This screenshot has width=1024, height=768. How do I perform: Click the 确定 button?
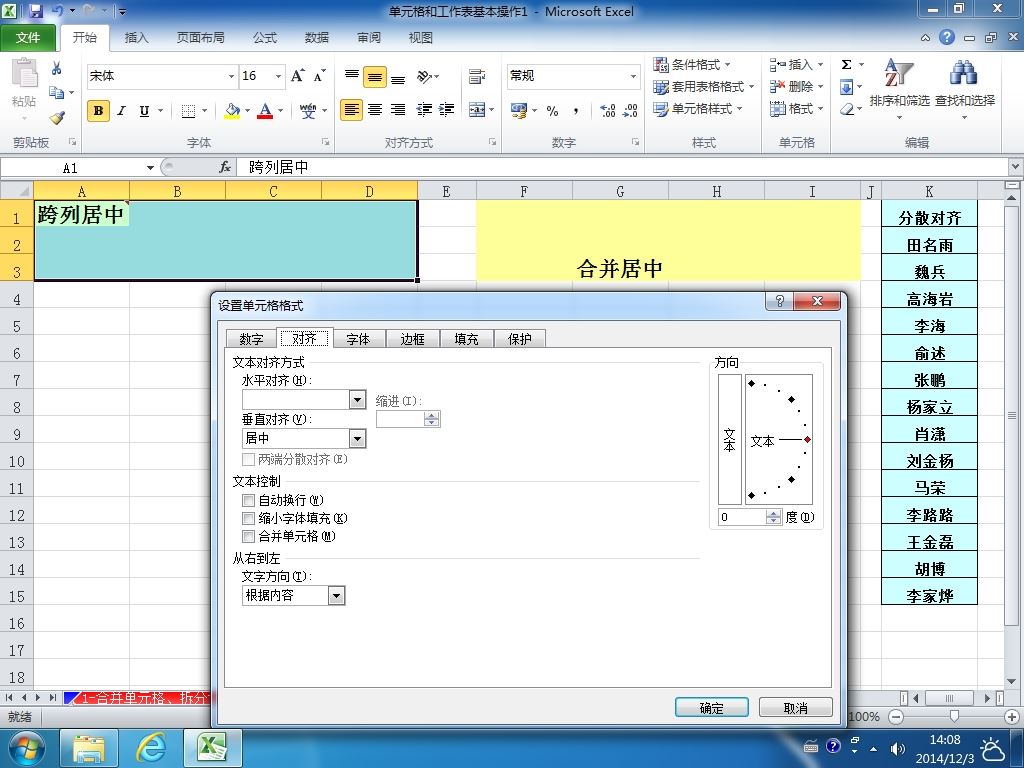coord(712,708)
